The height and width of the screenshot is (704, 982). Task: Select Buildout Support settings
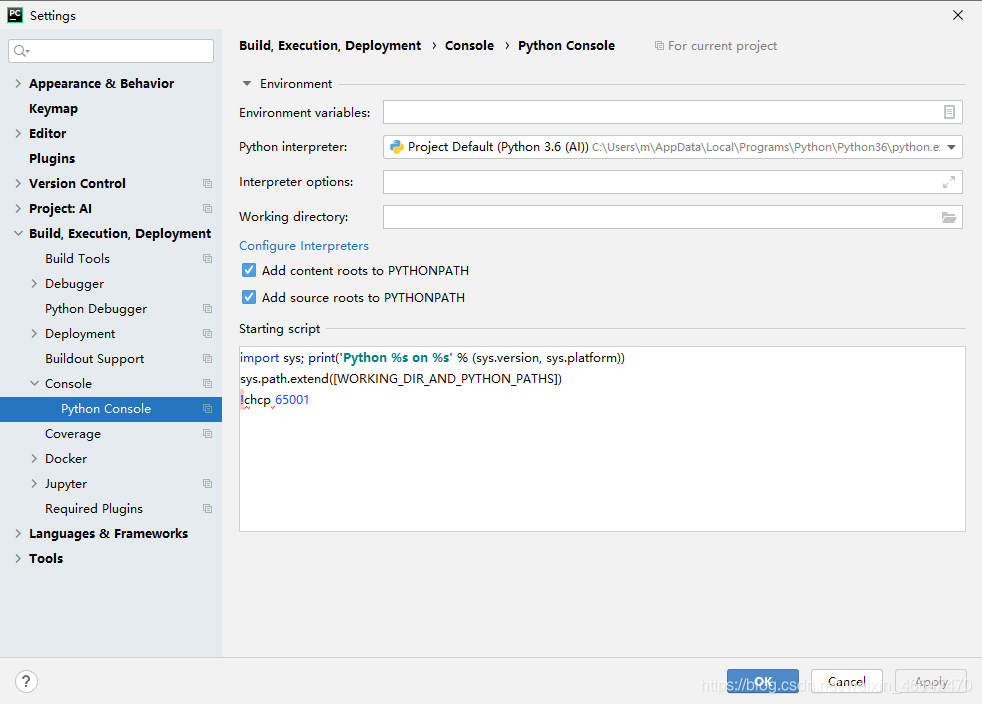pos(95,359)
